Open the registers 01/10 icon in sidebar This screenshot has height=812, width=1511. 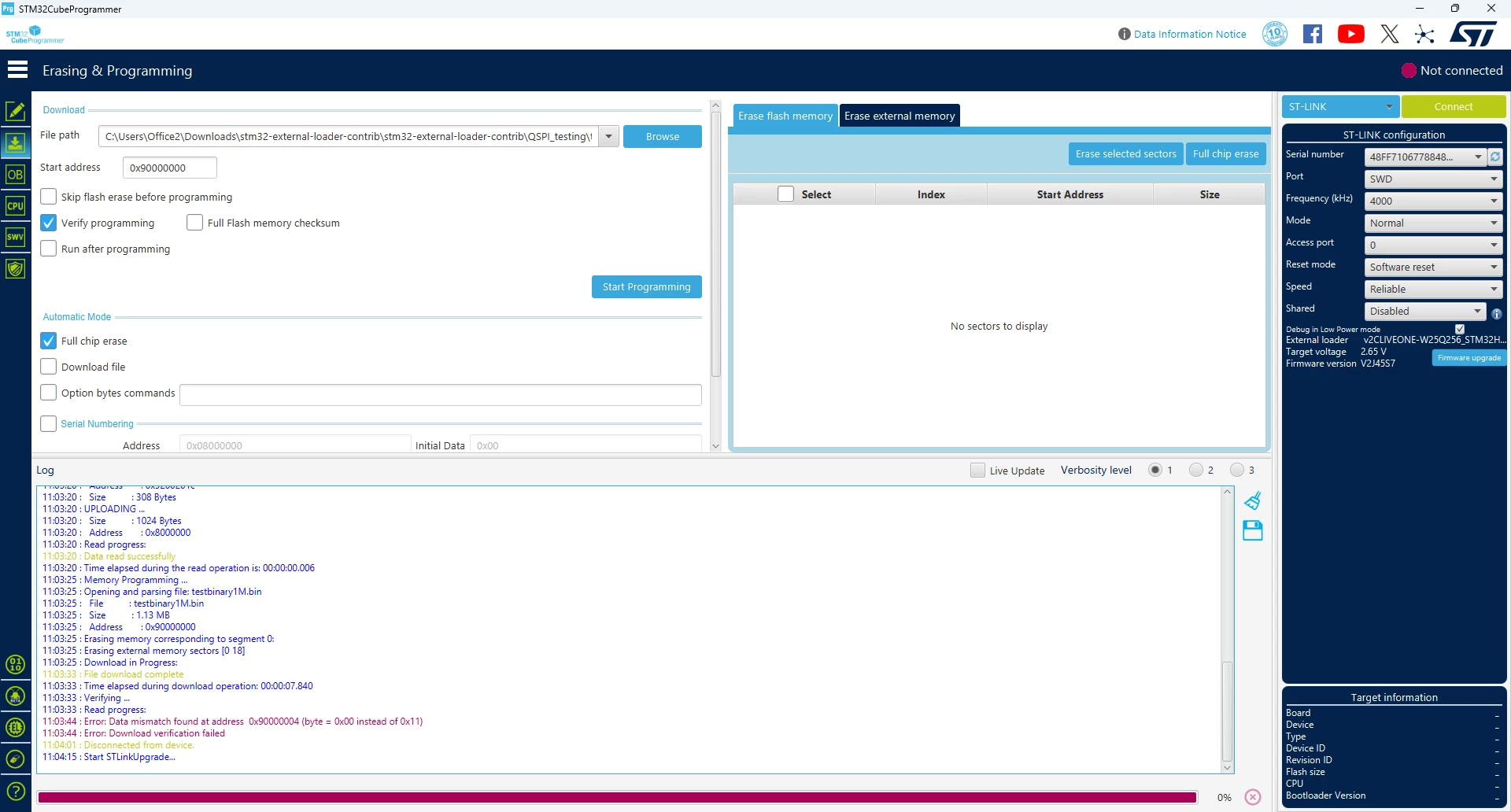pyautogui.click(x=15, y=665)
